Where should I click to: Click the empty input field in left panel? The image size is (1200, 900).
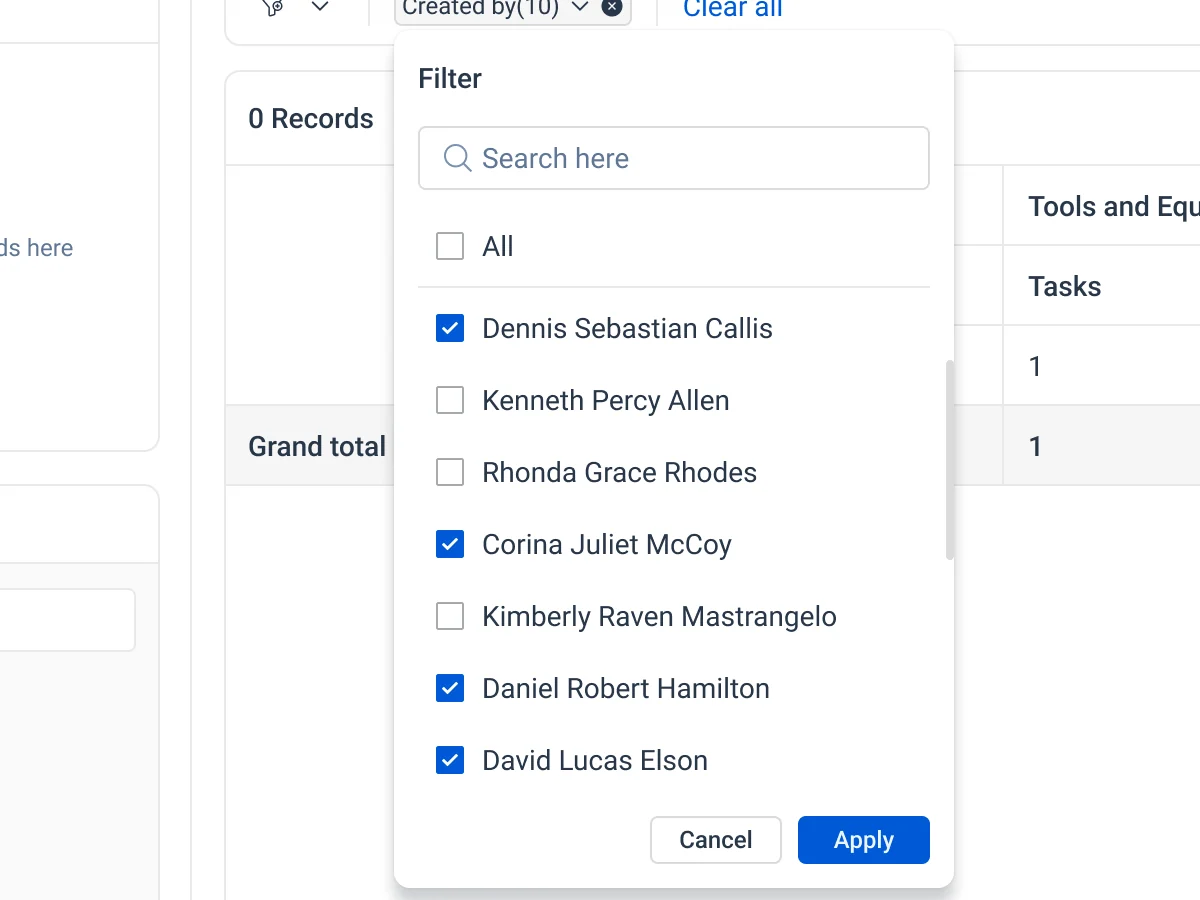(67, 620)
